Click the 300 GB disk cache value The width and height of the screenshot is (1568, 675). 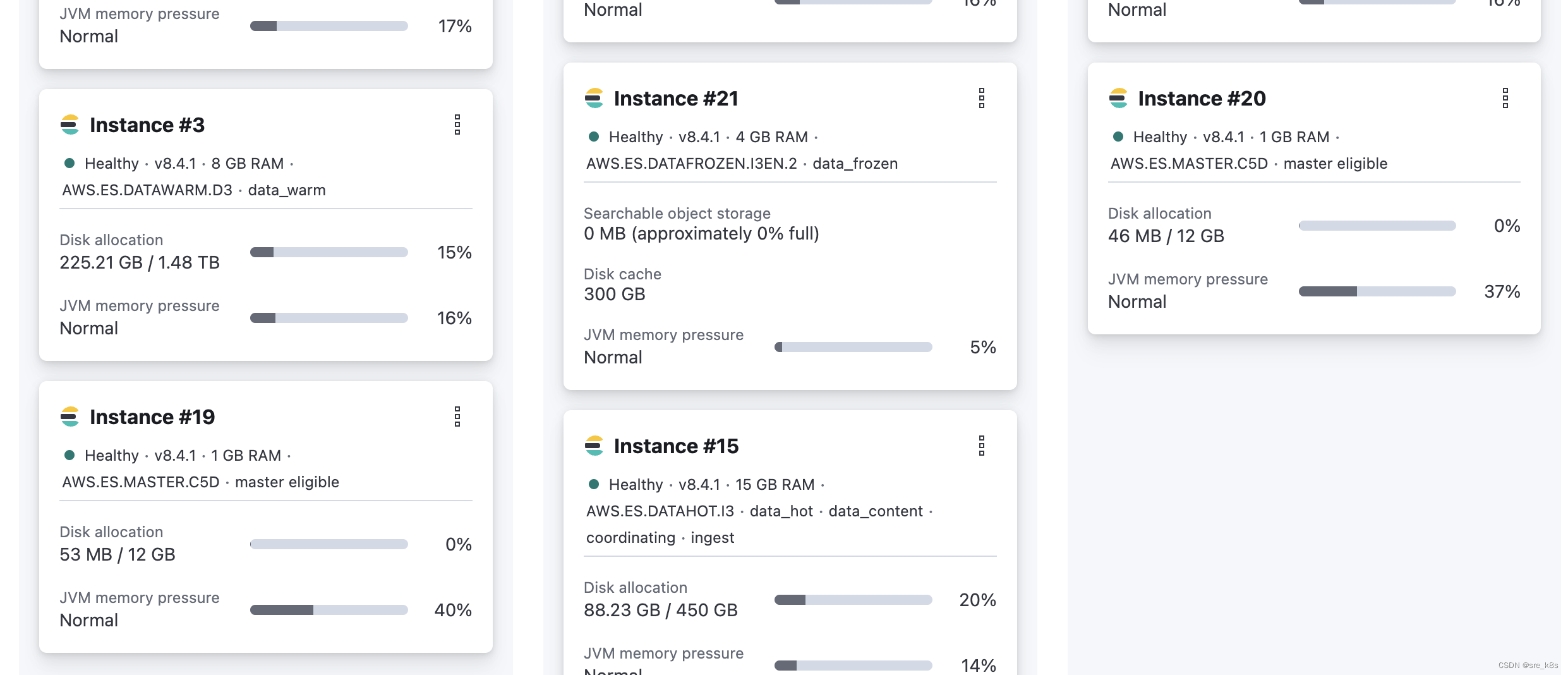615,295
